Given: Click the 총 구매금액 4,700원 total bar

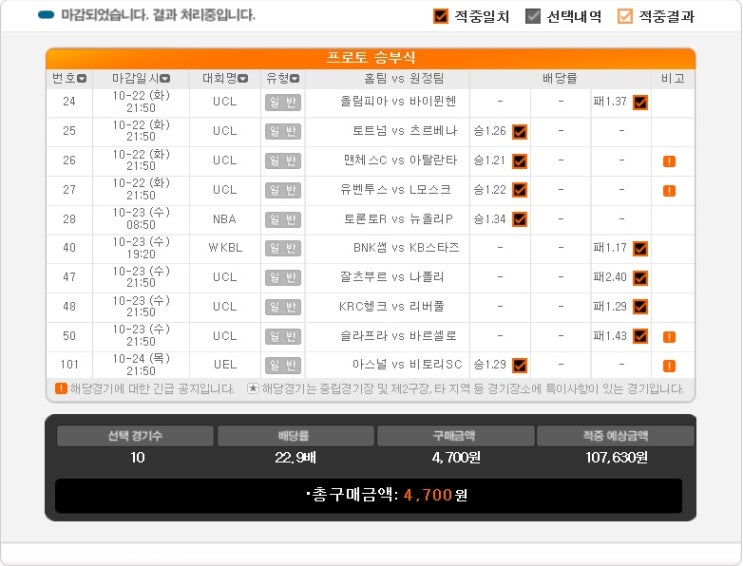Looking at the screenshot, I should 369,495.
